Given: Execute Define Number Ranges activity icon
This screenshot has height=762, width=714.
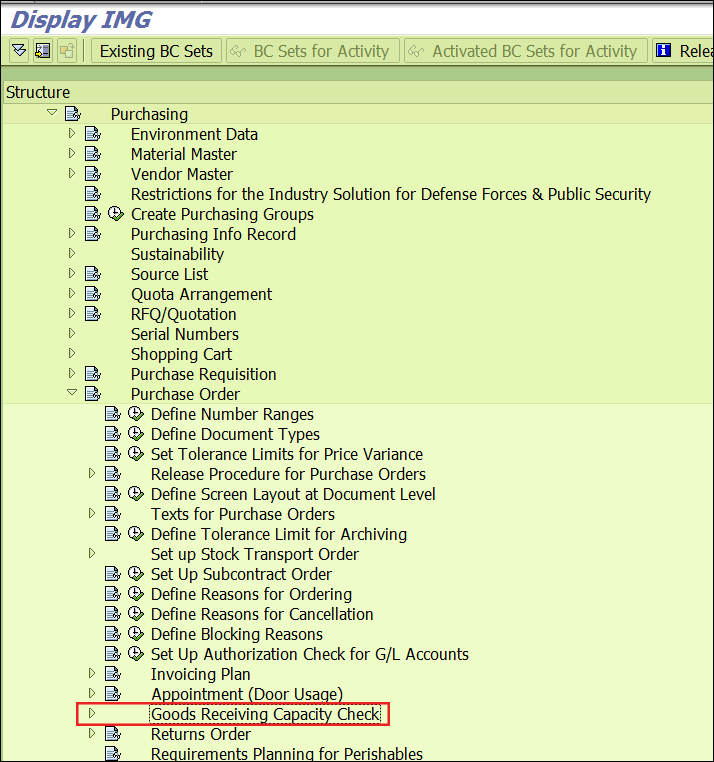Looking at the screenshot, I should (x=136, y=414).
